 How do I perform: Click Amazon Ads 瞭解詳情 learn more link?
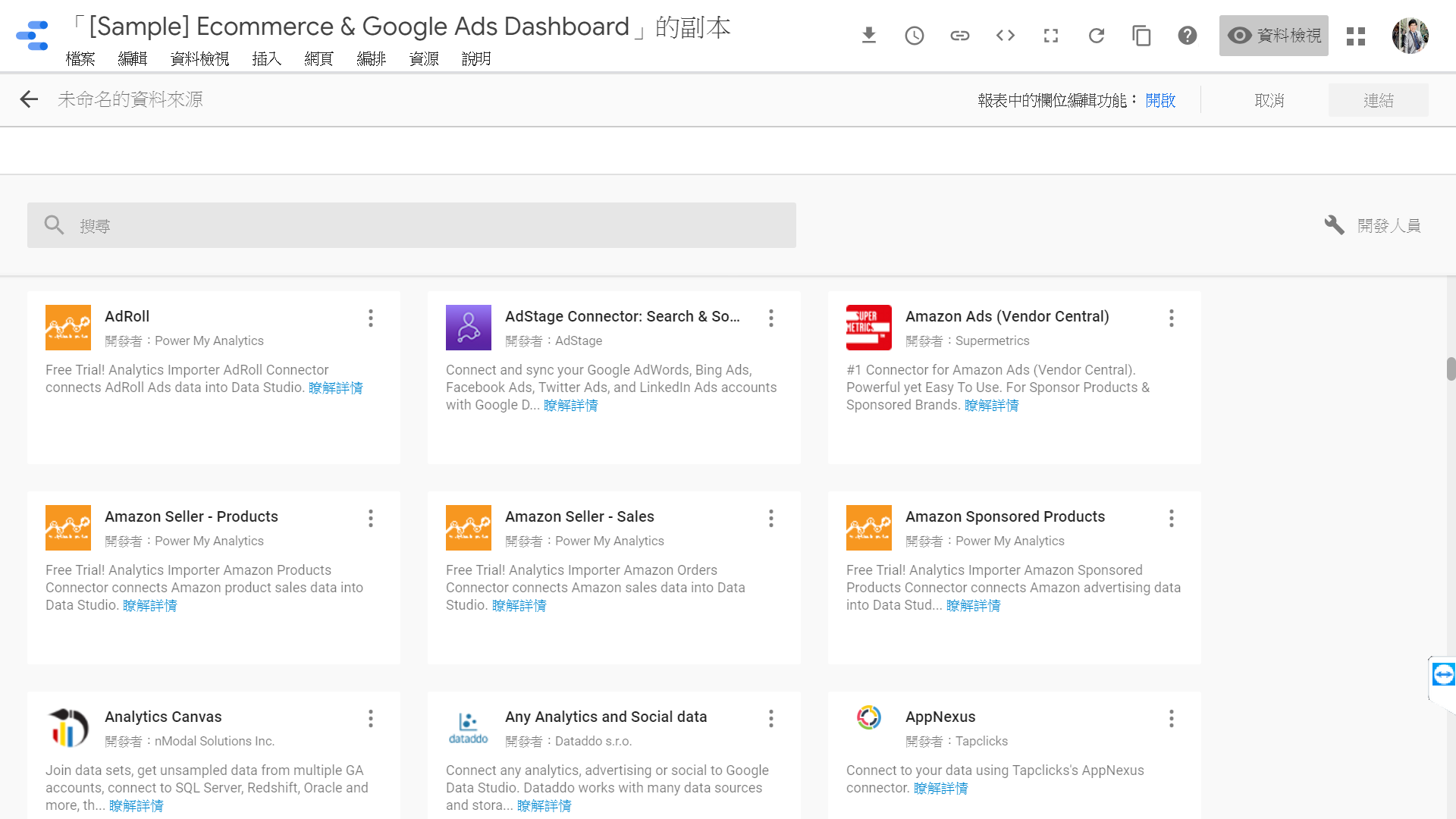(992, 405)
